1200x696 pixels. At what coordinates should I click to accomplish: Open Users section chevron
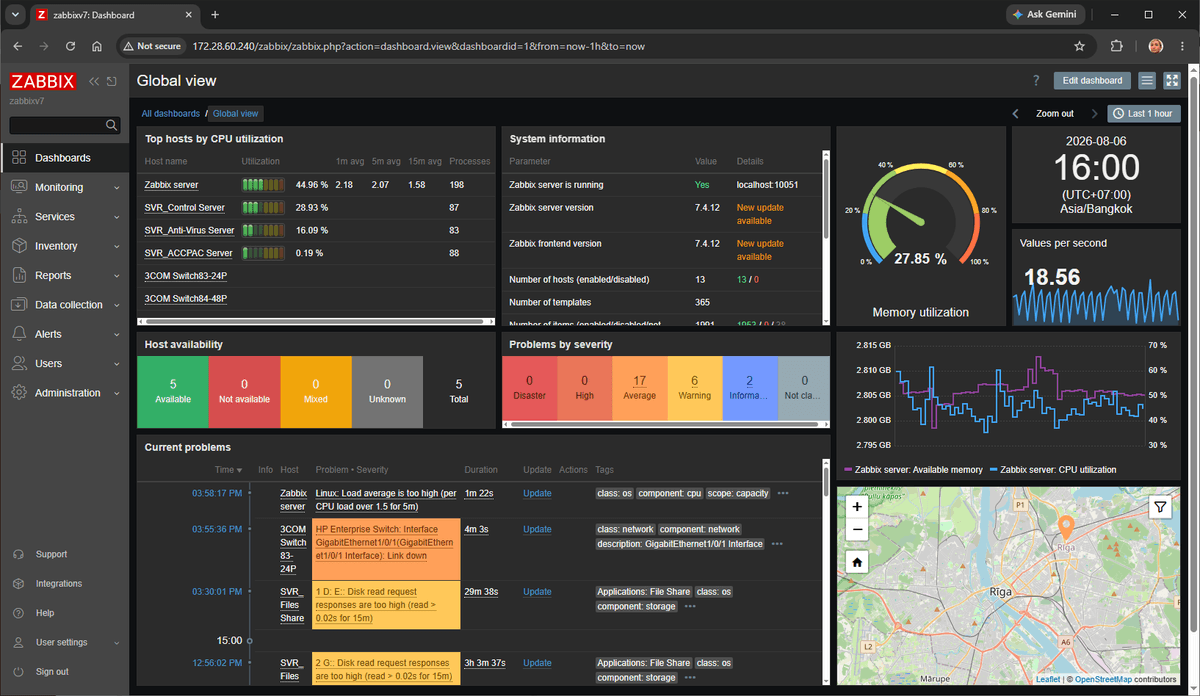tap(117, 364)
